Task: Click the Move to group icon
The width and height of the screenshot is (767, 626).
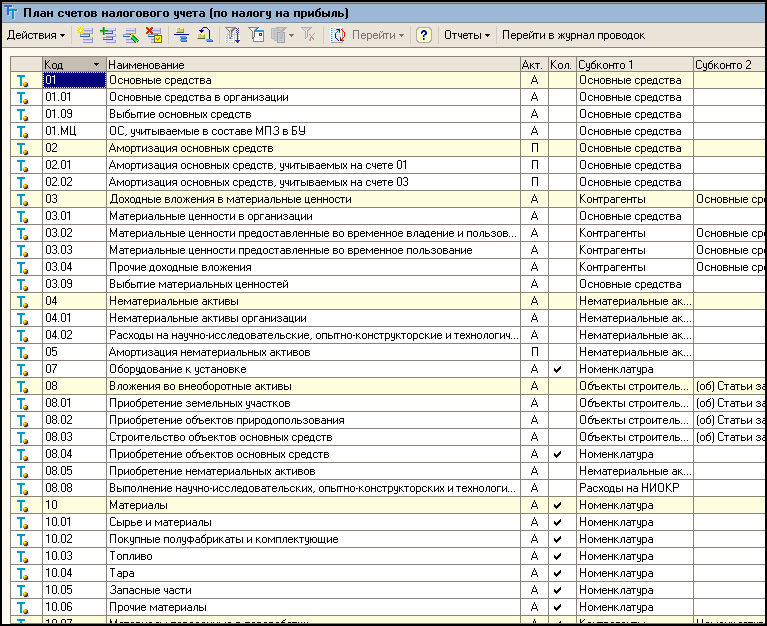Action: pyautogui.click(x=204, y=35)
